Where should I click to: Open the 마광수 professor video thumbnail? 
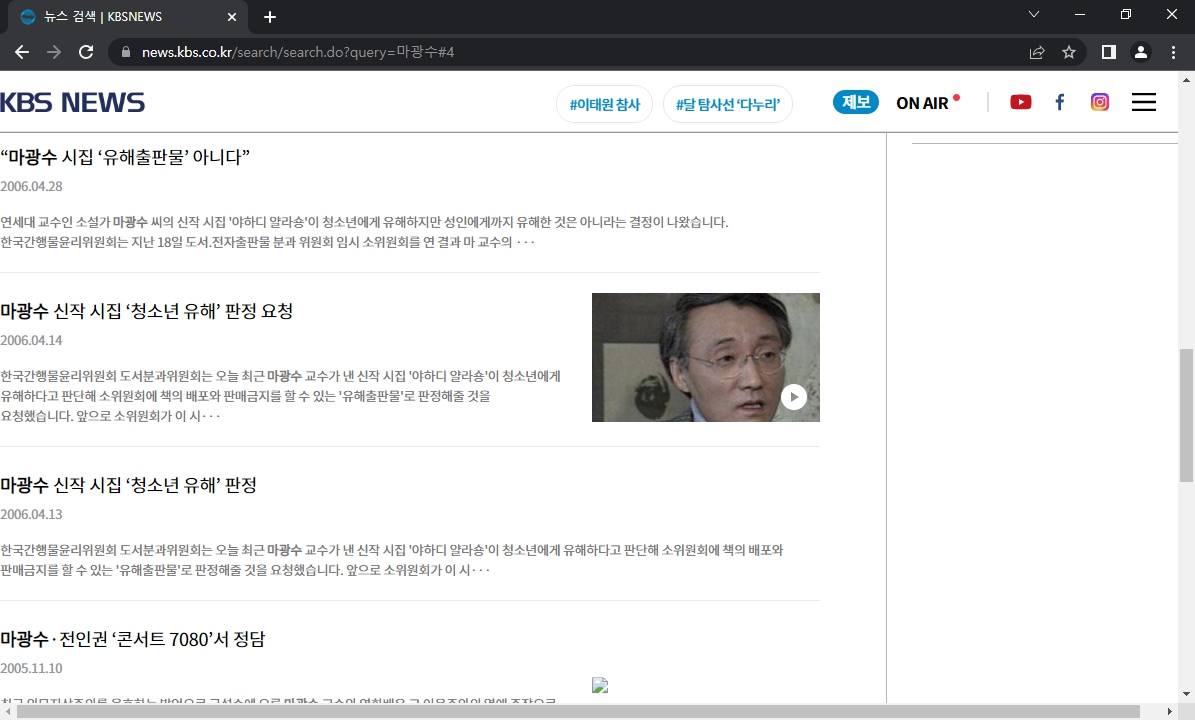pyautogui.click(x=706, y=357)
